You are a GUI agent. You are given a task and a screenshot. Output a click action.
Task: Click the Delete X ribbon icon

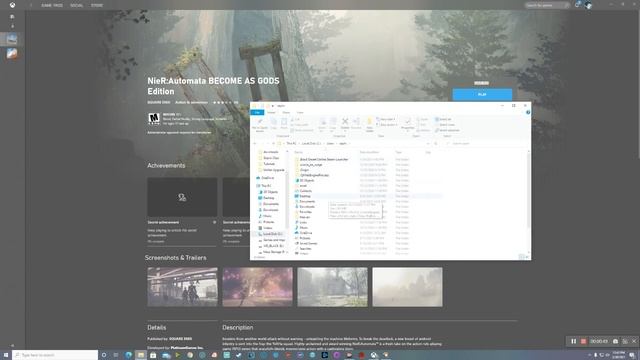click(x=345, y=123)
